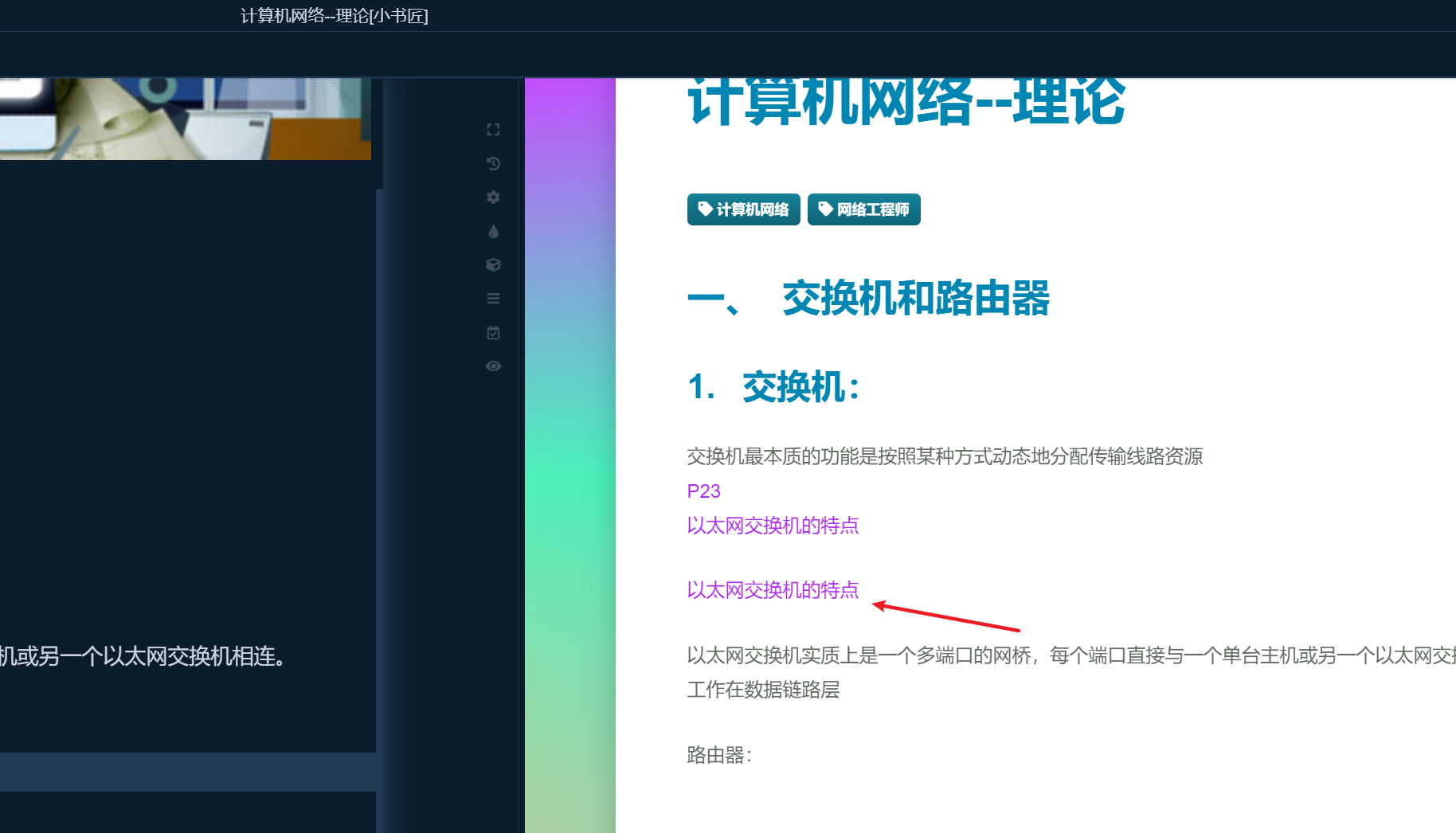Enter fullscreen mode via the expand icon
The height and width of the screenshot is (833, 1456).
click(x=493, y=129)
